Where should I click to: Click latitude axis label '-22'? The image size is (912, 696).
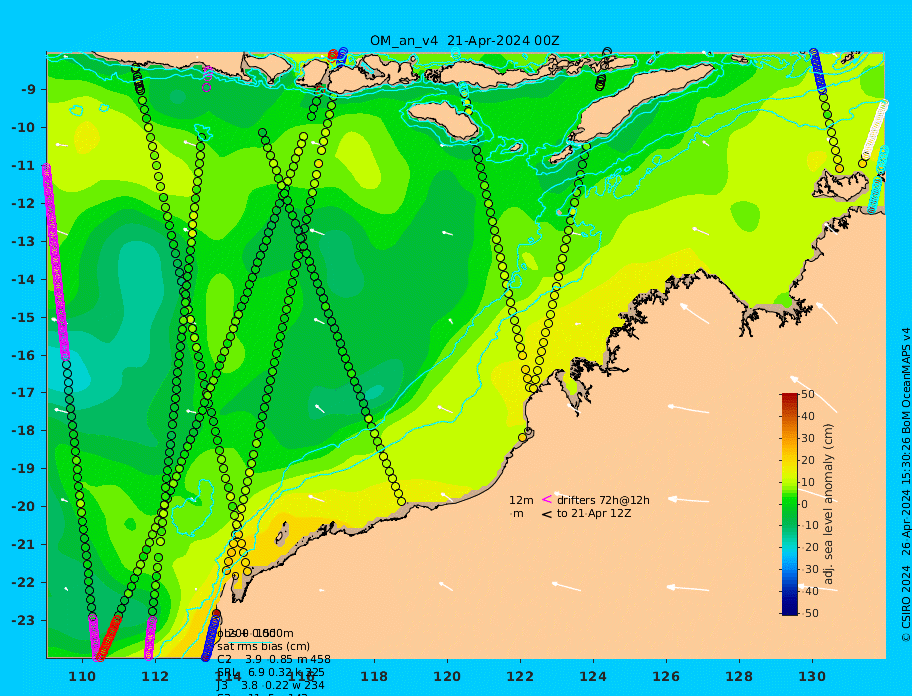(24, 583)
